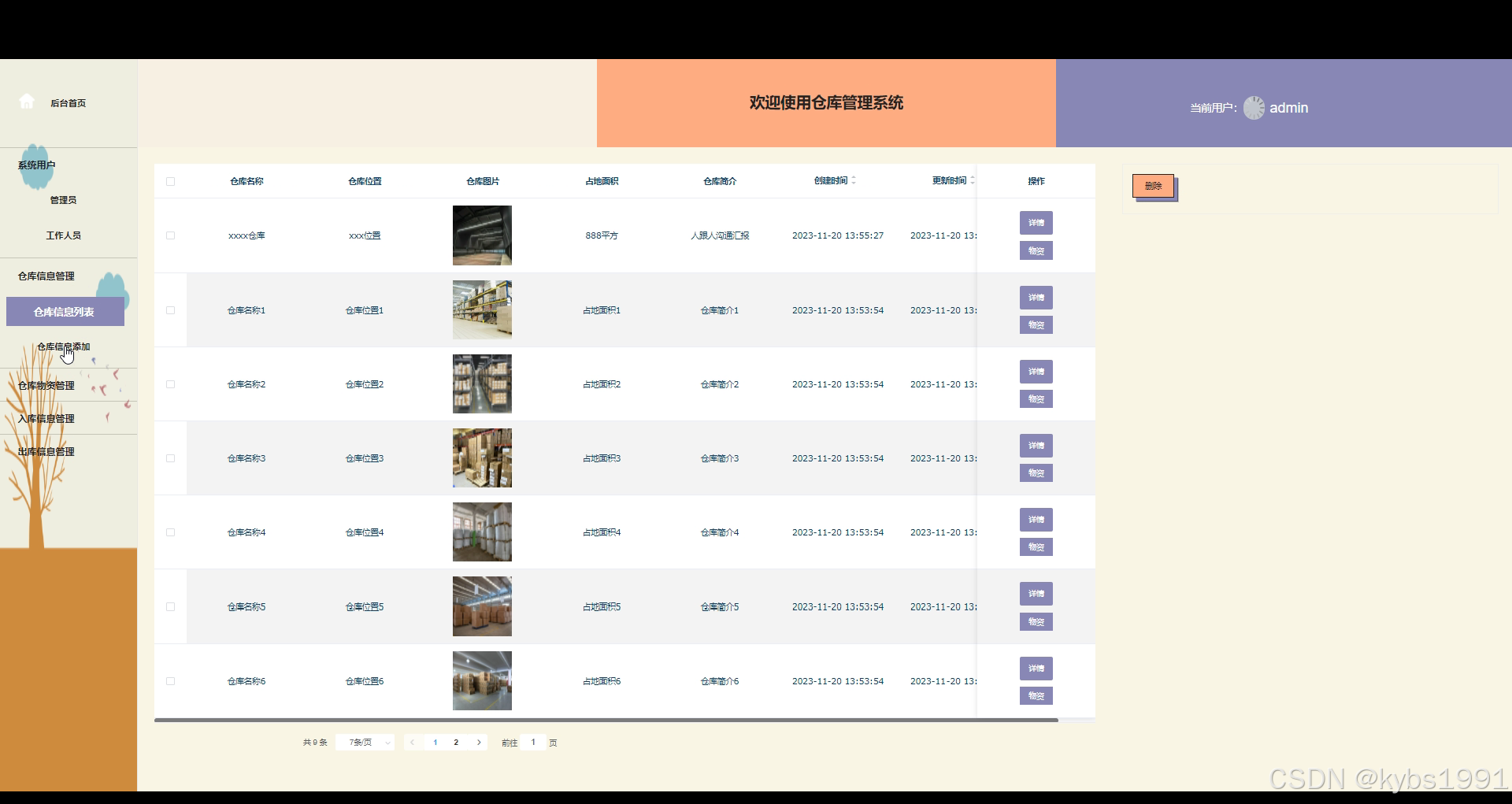The image size is (1512, 804).
Task: Toggle the select-all checkbox in table header
Action: [x=170, y=181]
